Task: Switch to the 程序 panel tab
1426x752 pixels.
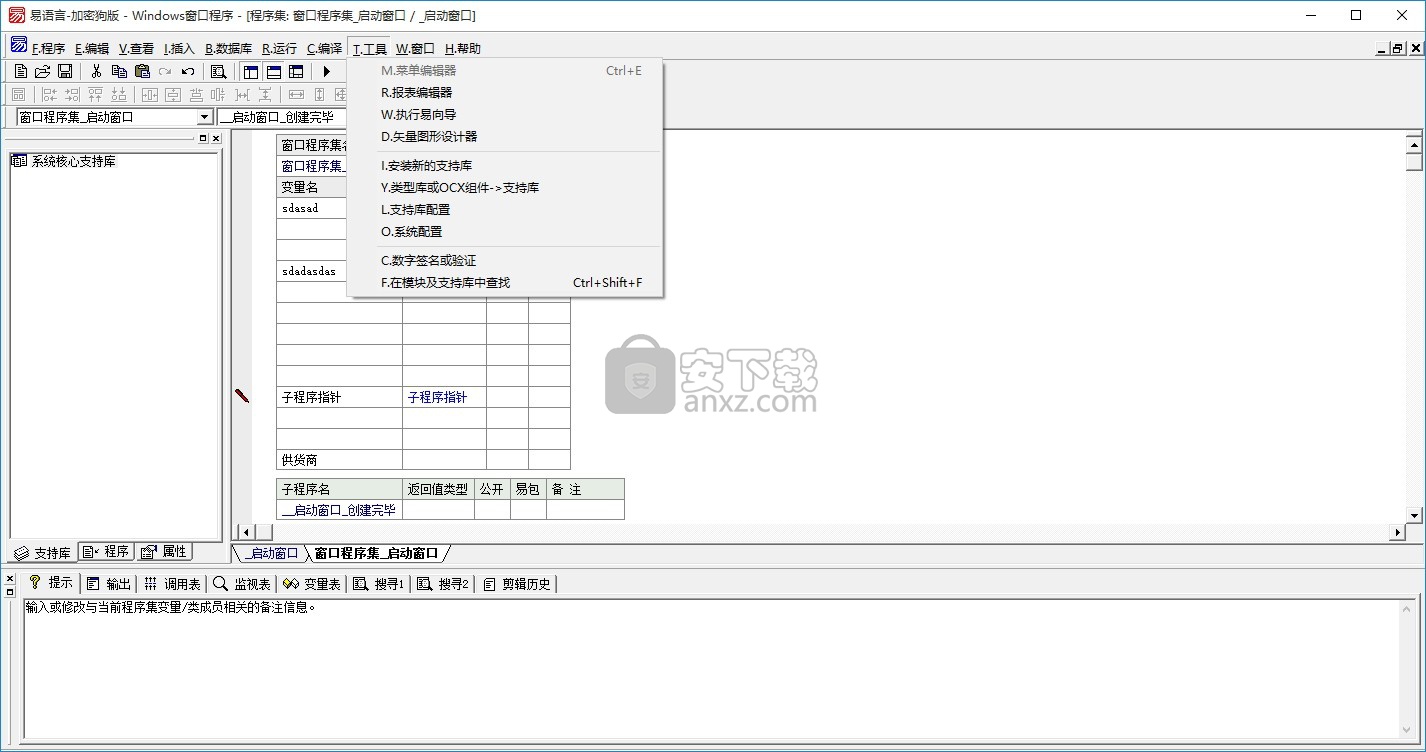Action: (106, 551)
